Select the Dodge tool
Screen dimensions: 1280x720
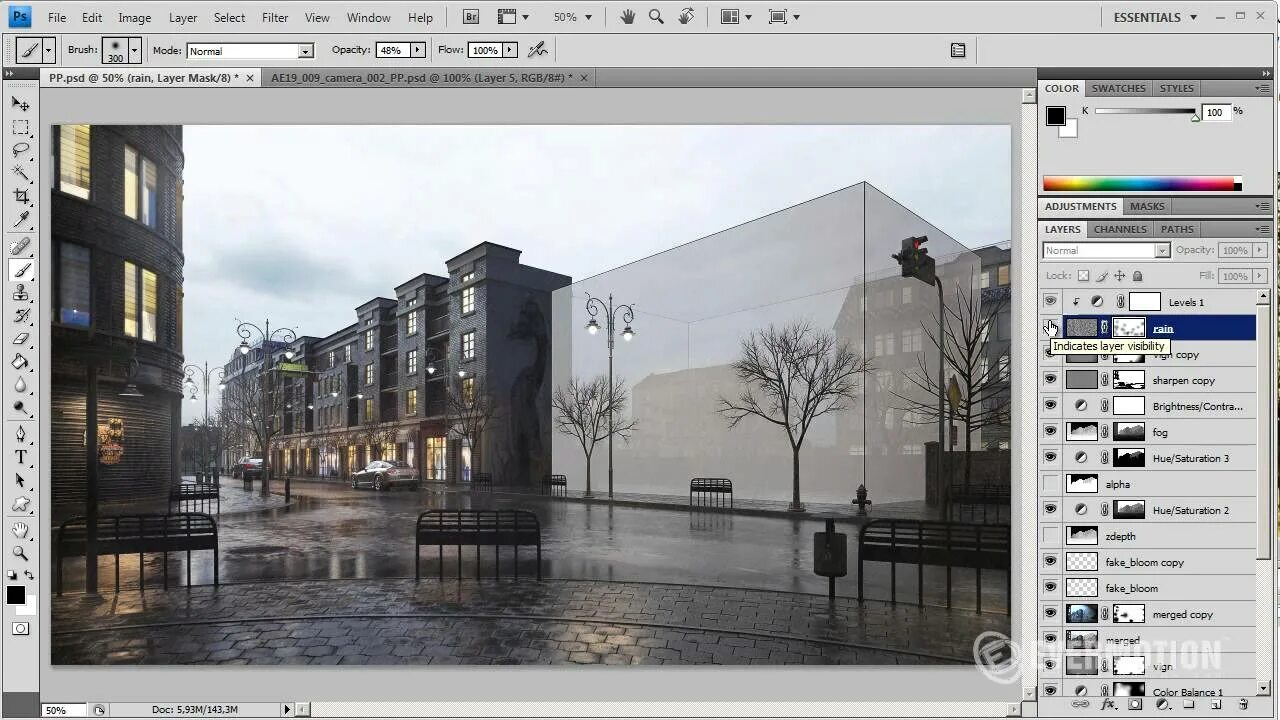(x=21, y=408)
